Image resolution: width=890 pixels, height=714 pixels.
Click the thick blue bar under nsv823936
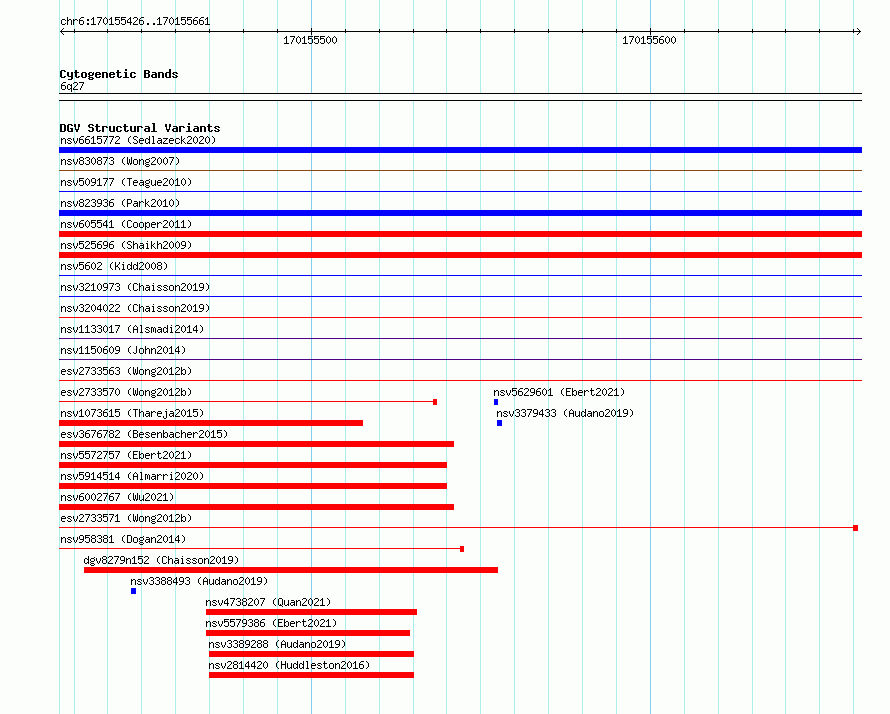pos(460,213)
